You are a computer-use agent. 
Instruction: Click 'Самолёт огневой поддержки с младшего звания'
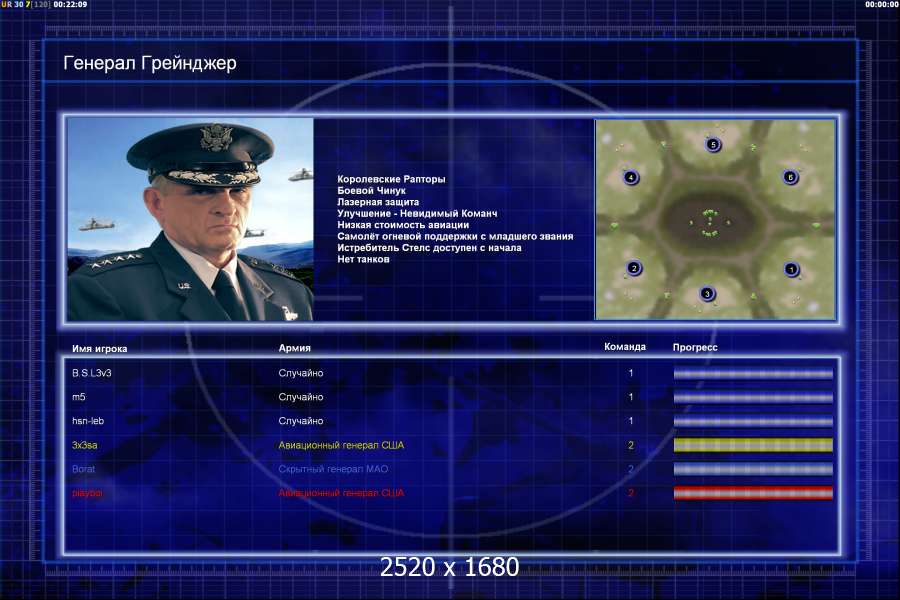(455, 237)
